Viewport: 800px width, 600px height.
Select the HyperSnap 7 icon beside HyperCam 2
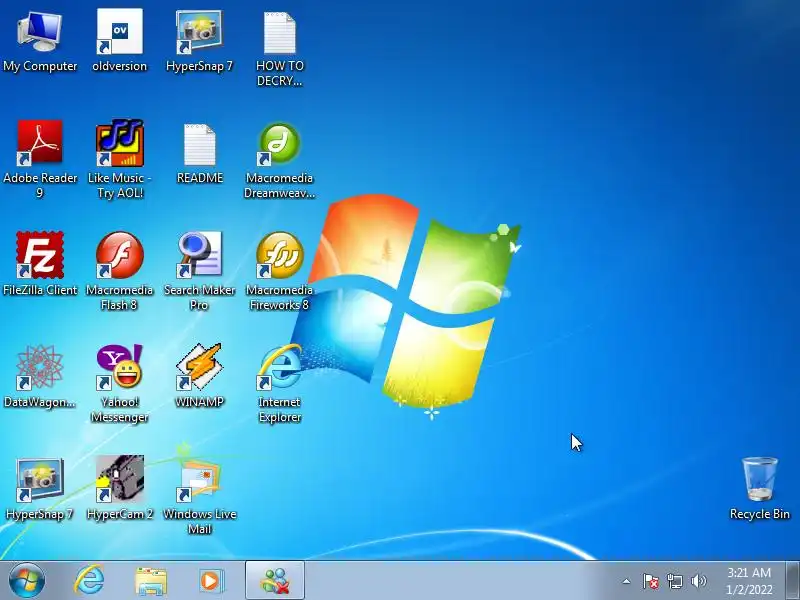click(x=40, y=489)
